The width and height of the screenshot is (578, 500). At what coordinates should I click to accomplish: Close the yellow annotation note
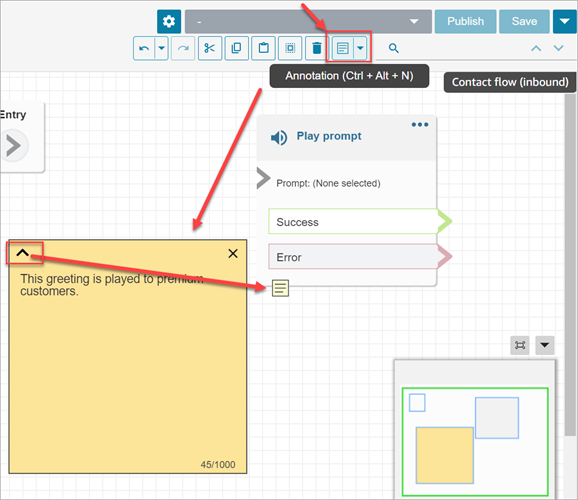(233, 253)
